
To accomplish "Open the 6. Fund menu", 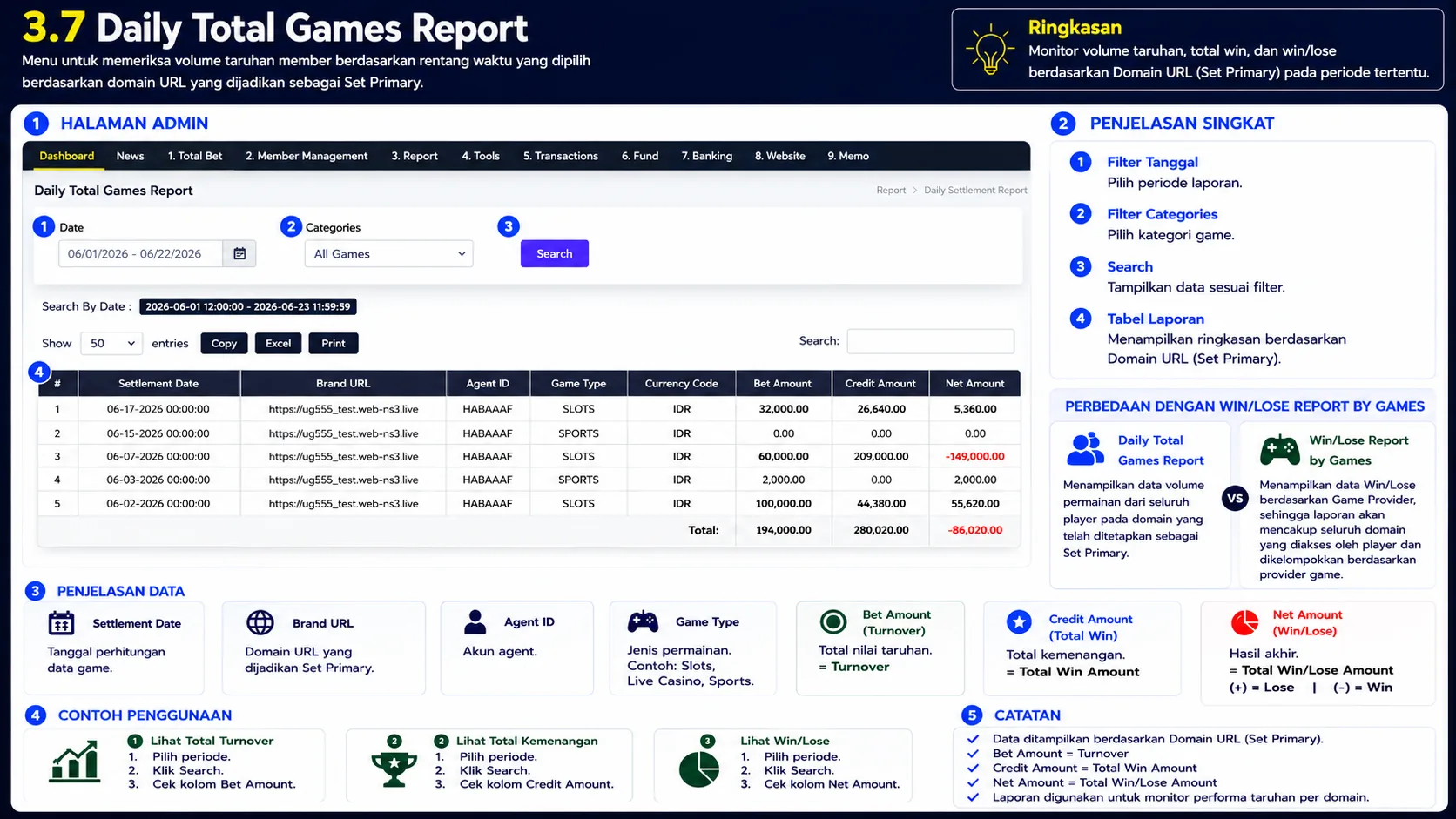I will (x=640, y=156).
